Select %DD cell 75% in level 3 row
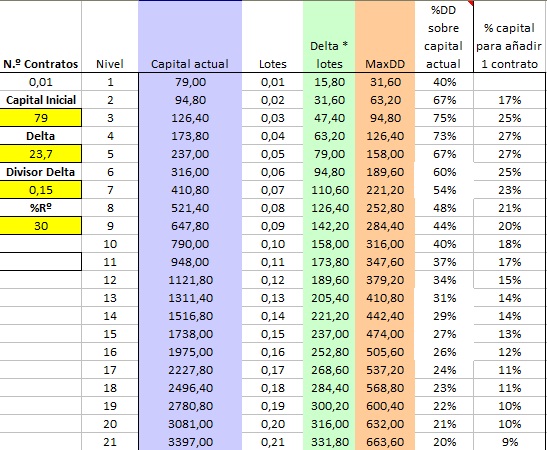 click(444, 118)
